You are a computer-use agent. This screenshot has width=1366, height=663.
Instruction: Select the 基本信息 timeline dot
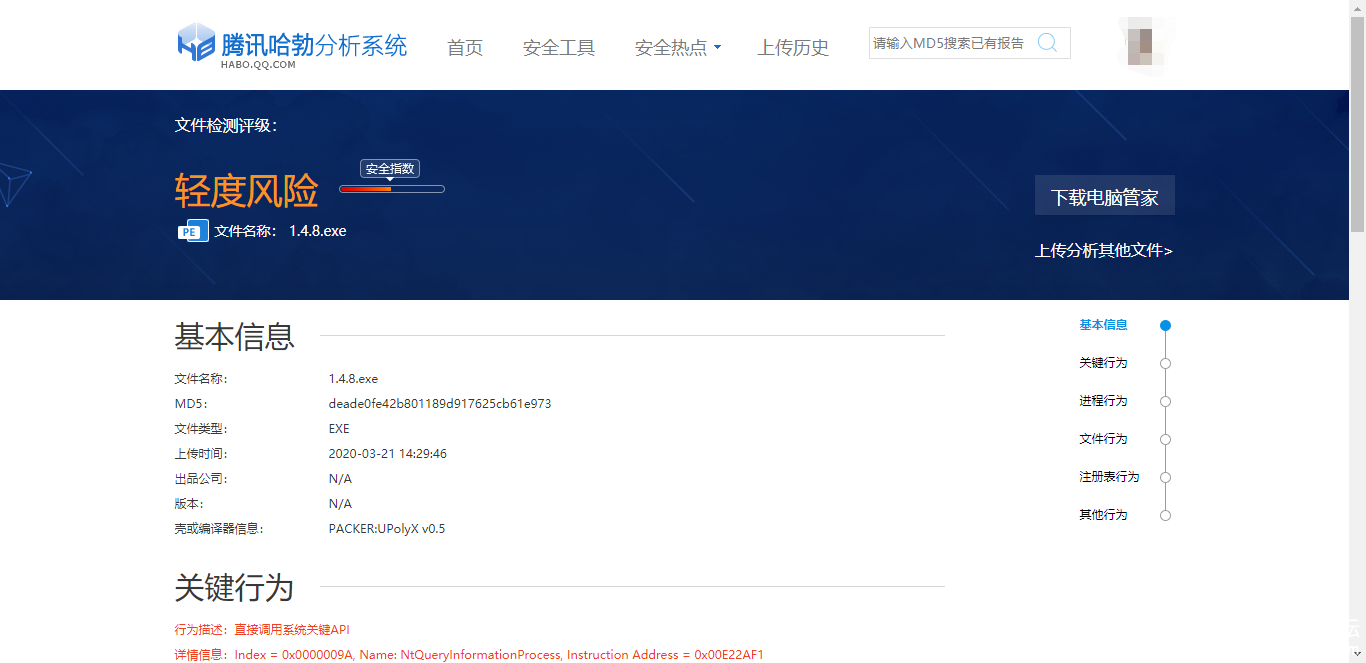pos(1165,325)
